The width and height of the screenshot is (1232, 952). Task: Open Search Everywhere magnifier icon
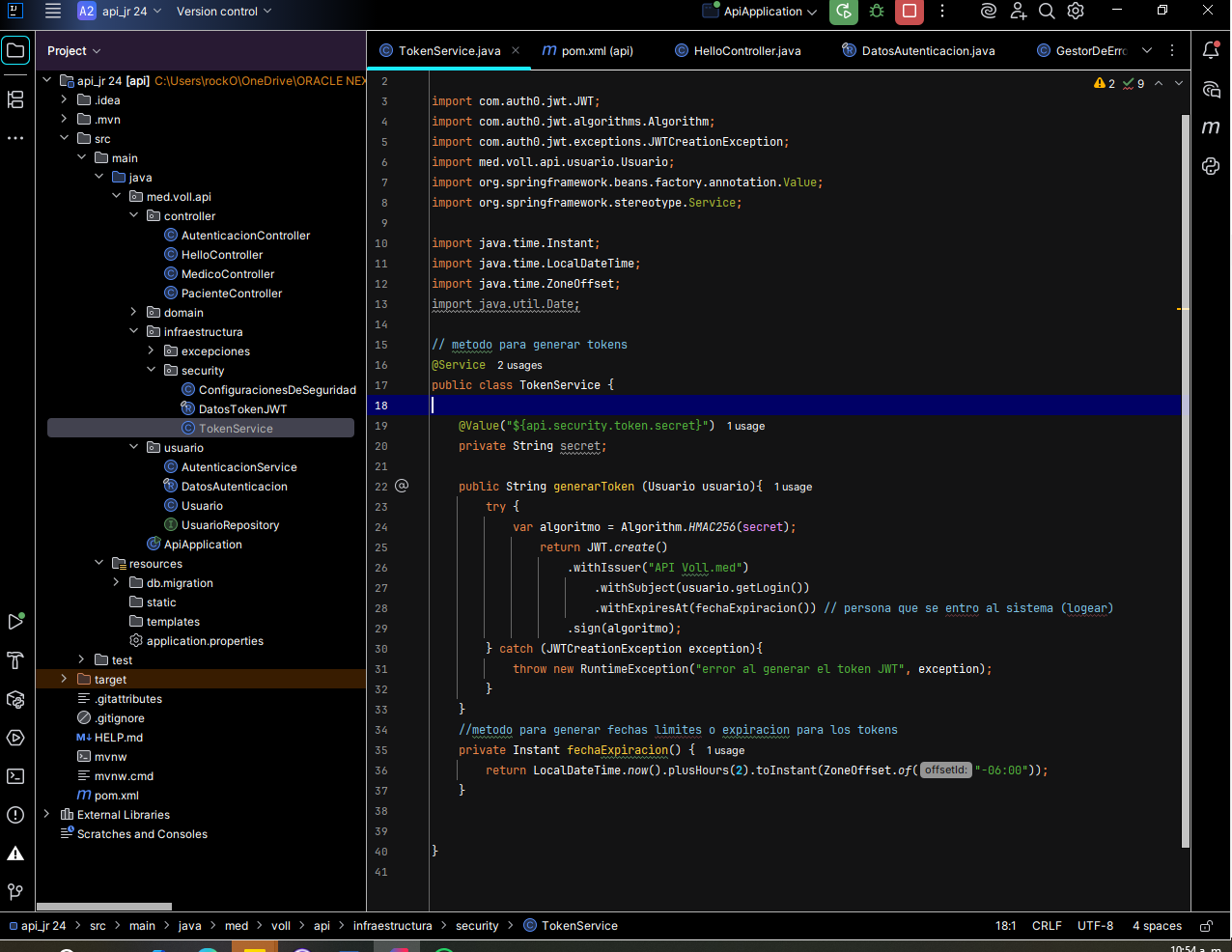pyautogui.click(x=1047, y=12)
